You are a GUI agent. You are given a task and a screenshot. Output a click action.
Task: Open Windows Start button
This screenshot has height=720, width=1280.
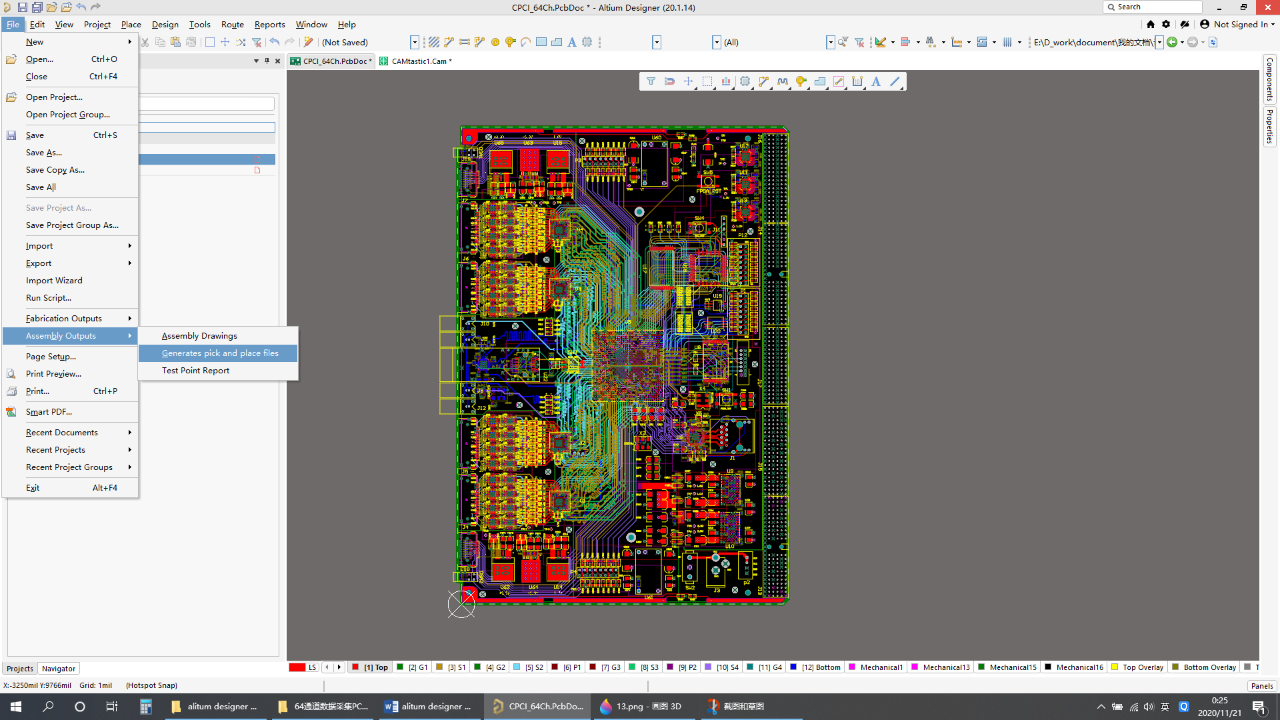17,706
